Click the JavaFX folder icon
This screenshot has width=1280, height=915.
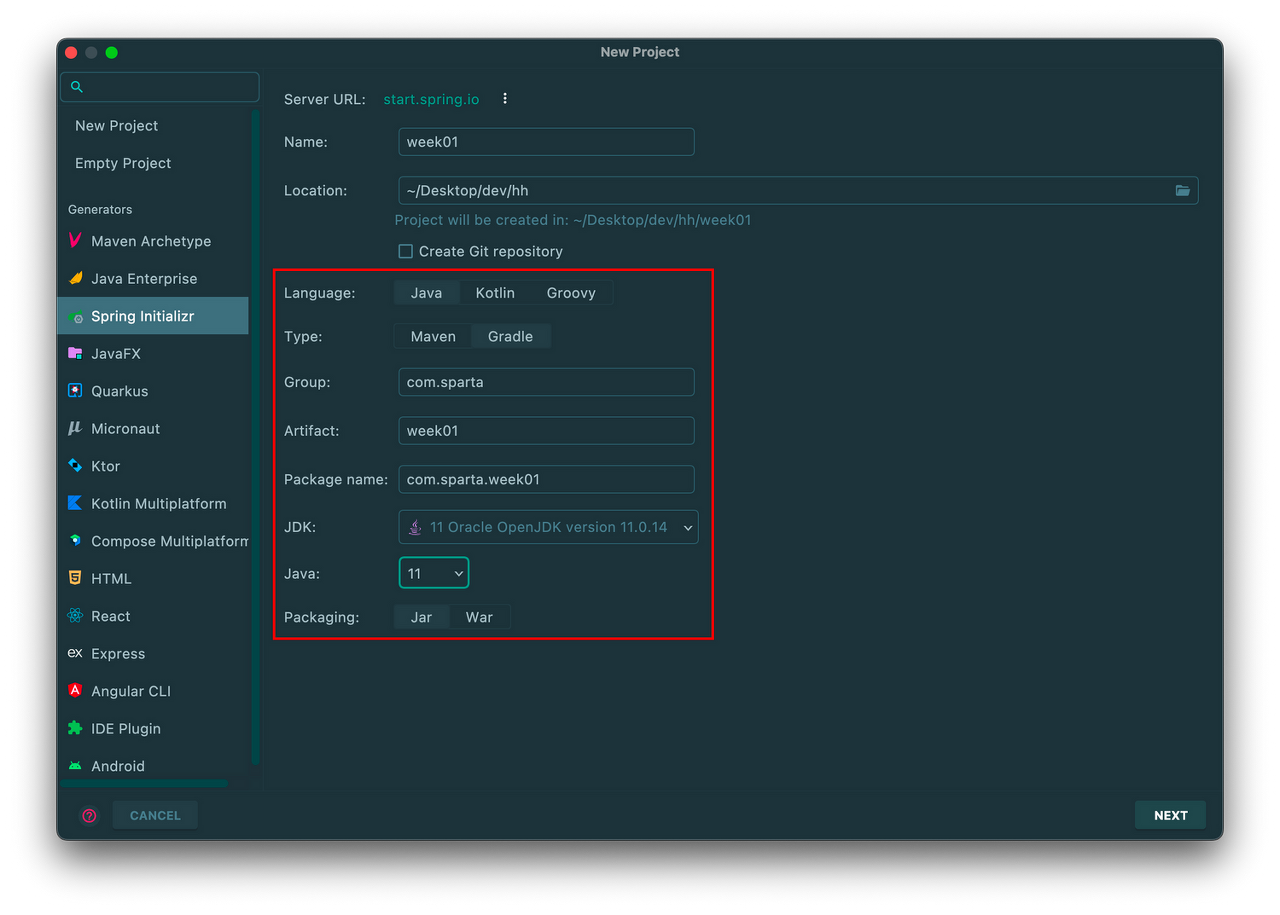pyautogui.click(x=75, y=353)
